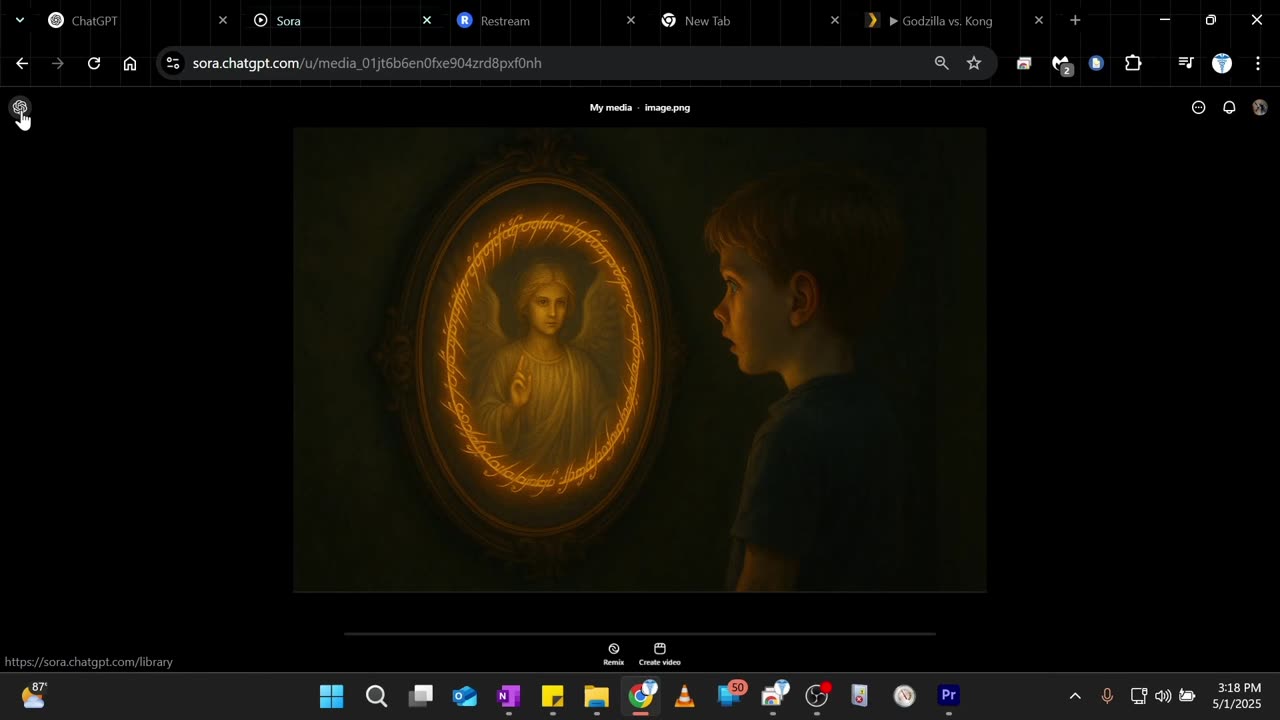The height and width of the screenshot is (720, 1280).
Task: Click the zoom magnifier in the address bar
Action: pos(941,63)
